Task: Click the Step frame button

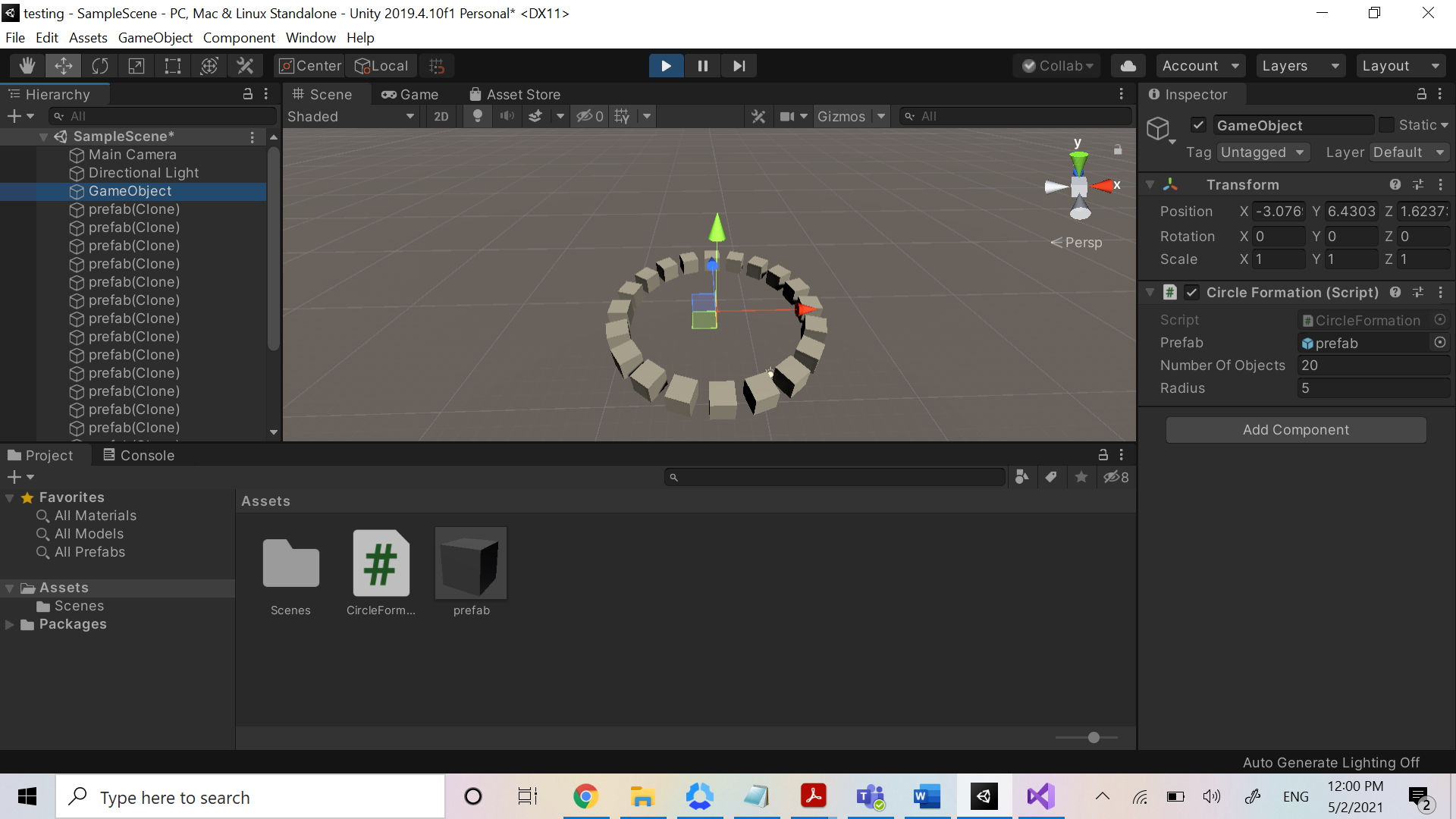Action: [x=739, y=66]
